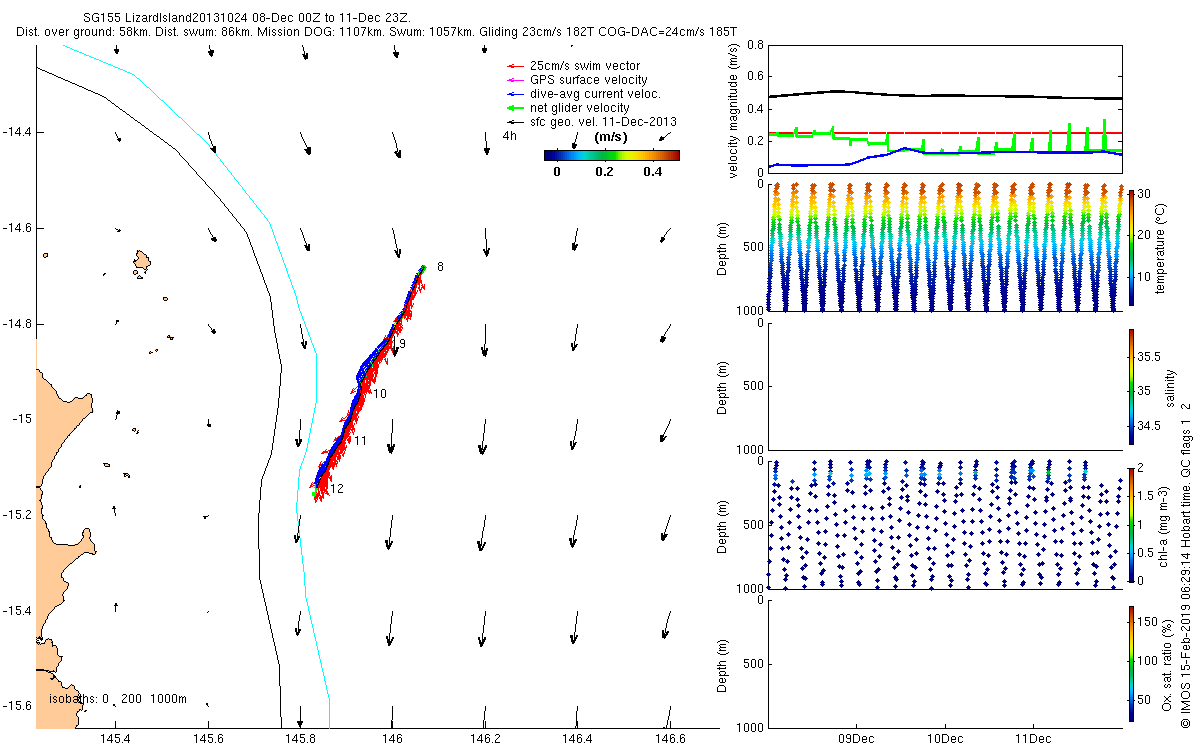
Task: Click day label 10 on glider track
Action: (379, 394)
